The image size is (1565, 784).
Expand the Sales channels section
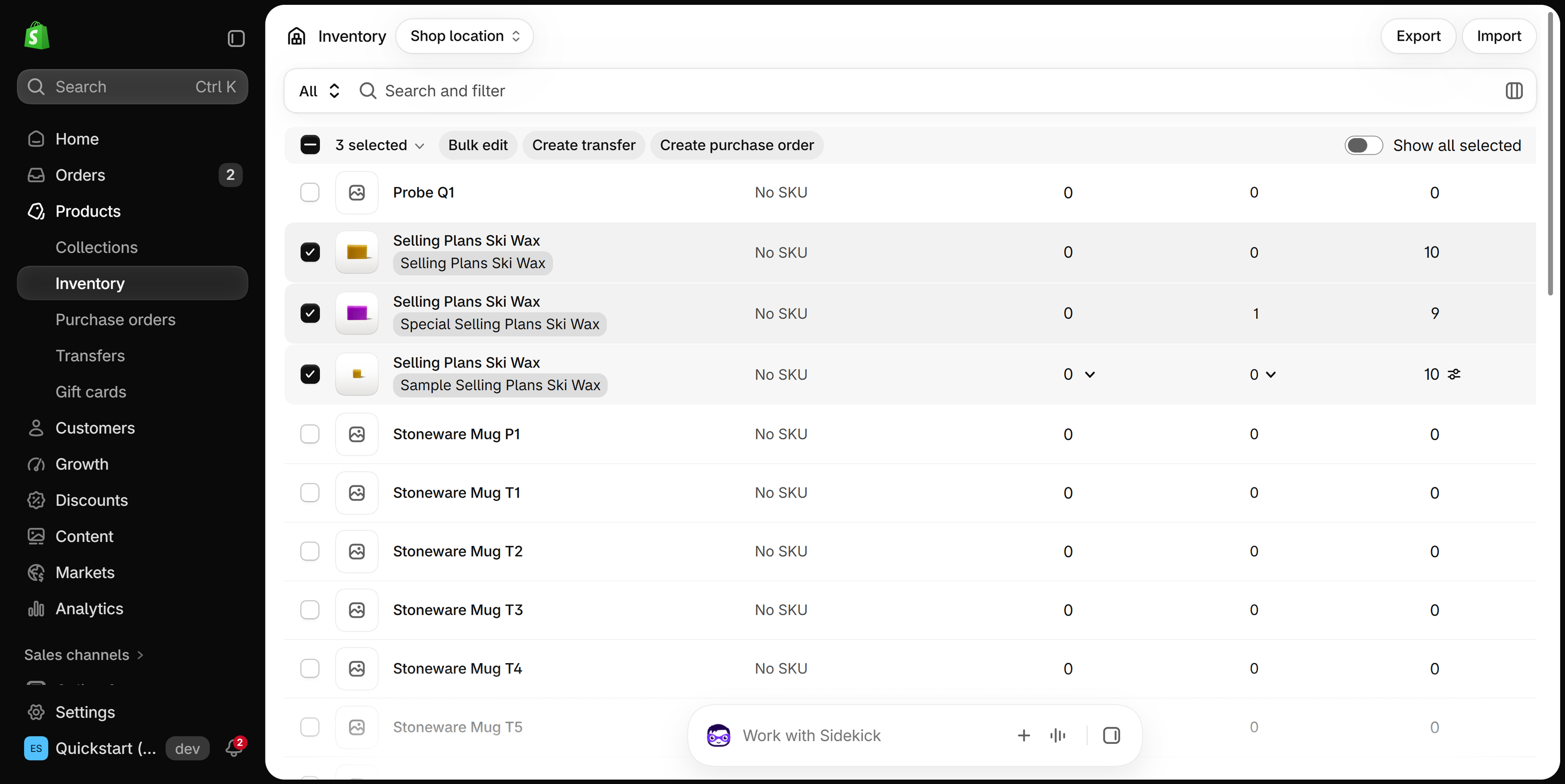point(84,654)
